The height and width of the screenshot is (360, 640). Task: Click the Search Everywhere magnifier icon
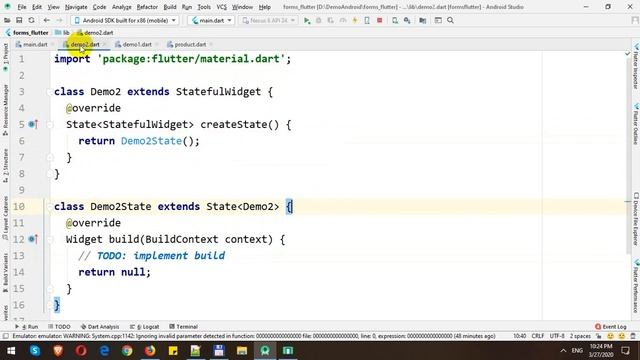450,20
